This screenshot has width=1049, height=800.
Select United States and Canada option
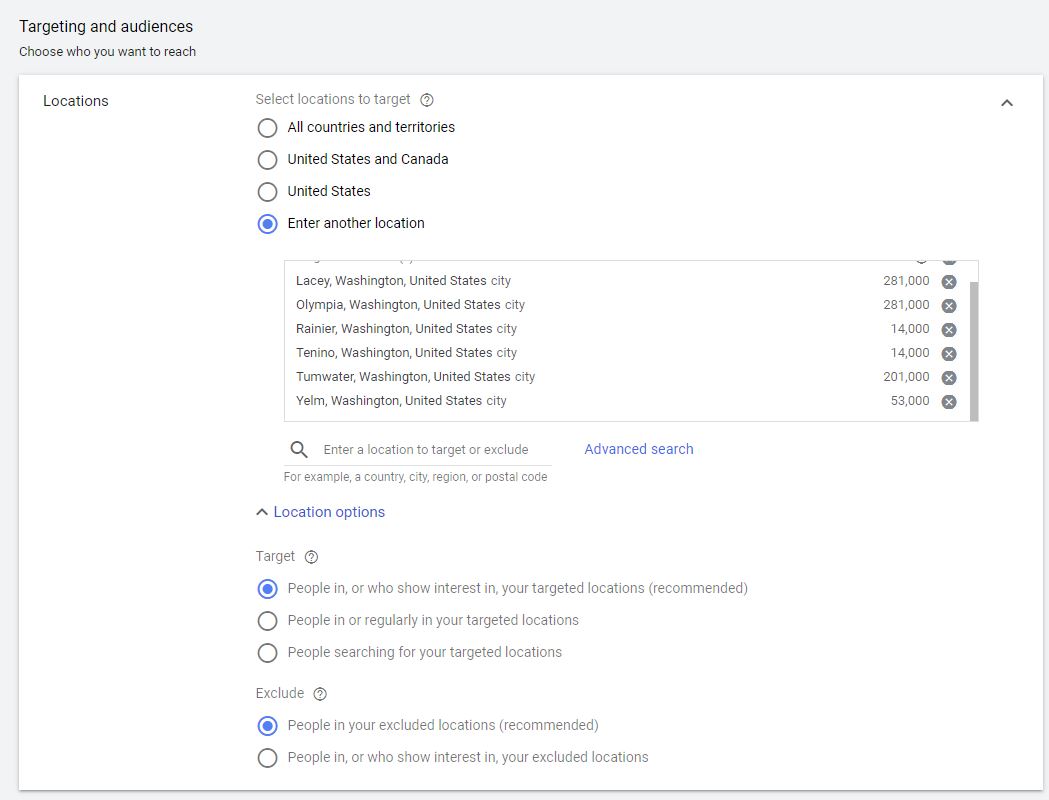(267, 160)
